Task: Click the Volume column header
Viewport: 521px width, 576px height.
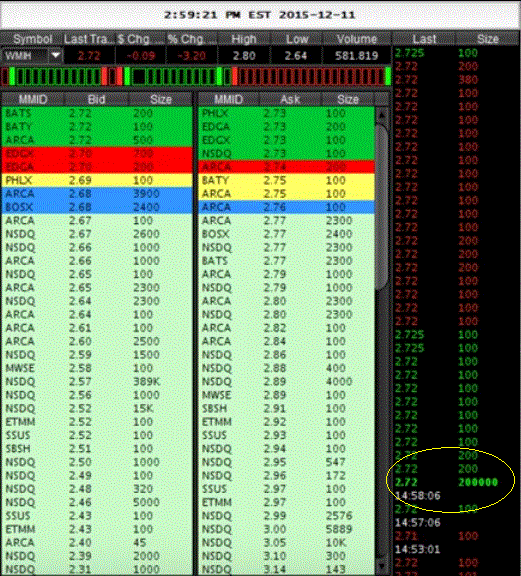Action: 356,39
